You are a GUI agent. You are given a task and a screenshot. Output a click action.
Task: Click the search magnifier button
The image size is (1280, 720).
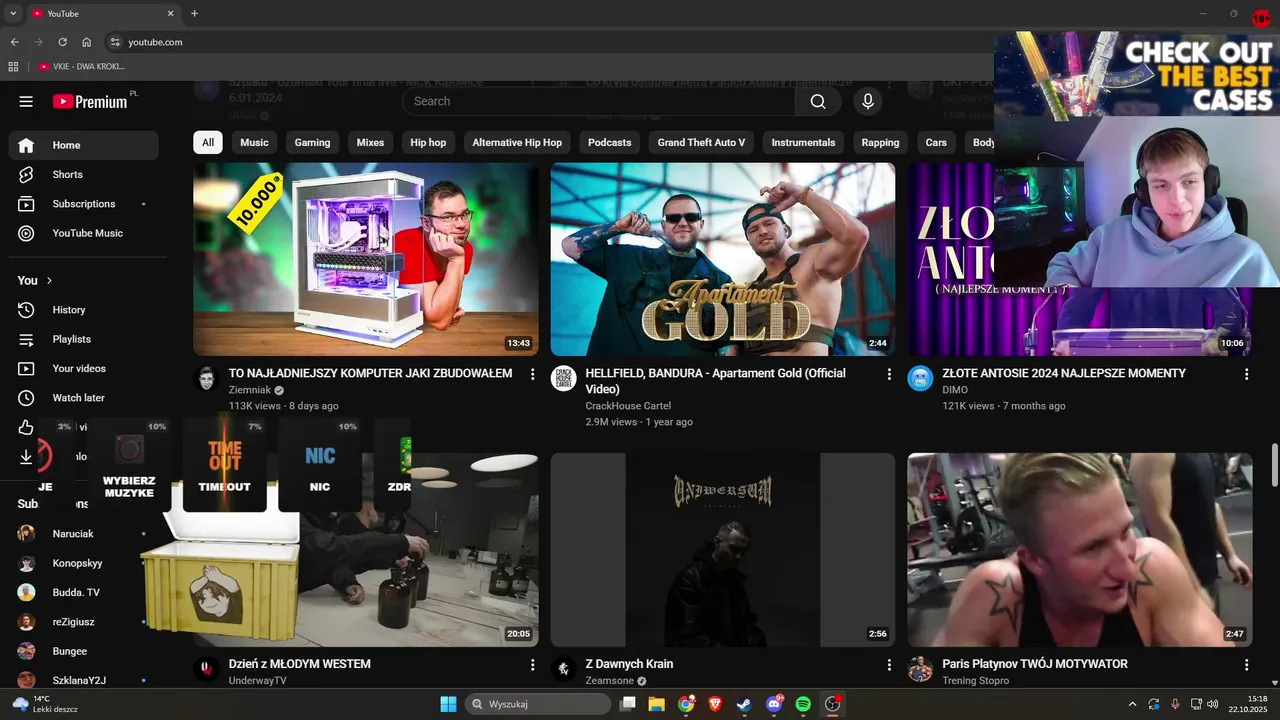pyautogui.click(x=818, y=101)
